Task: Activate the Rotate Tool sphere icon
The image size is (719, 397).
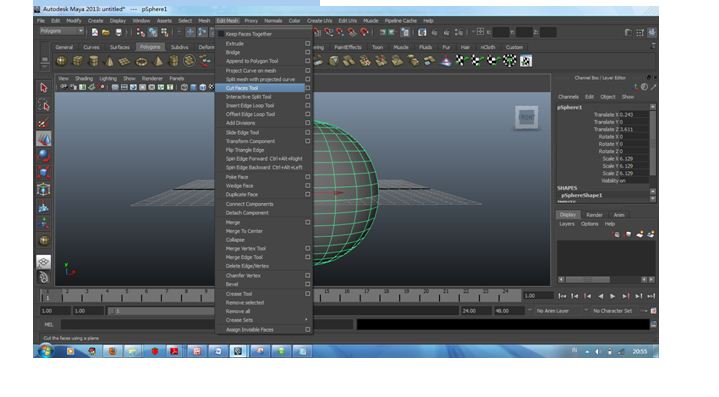Action: click(44, 155)
